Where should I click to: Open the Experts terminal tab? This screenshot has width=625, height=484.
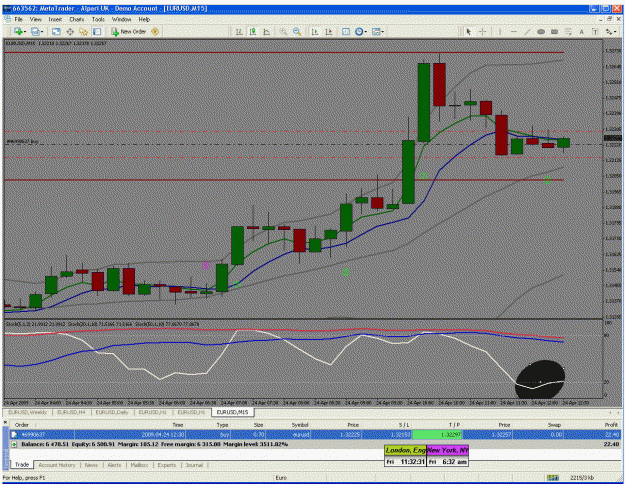coord(167,465)
